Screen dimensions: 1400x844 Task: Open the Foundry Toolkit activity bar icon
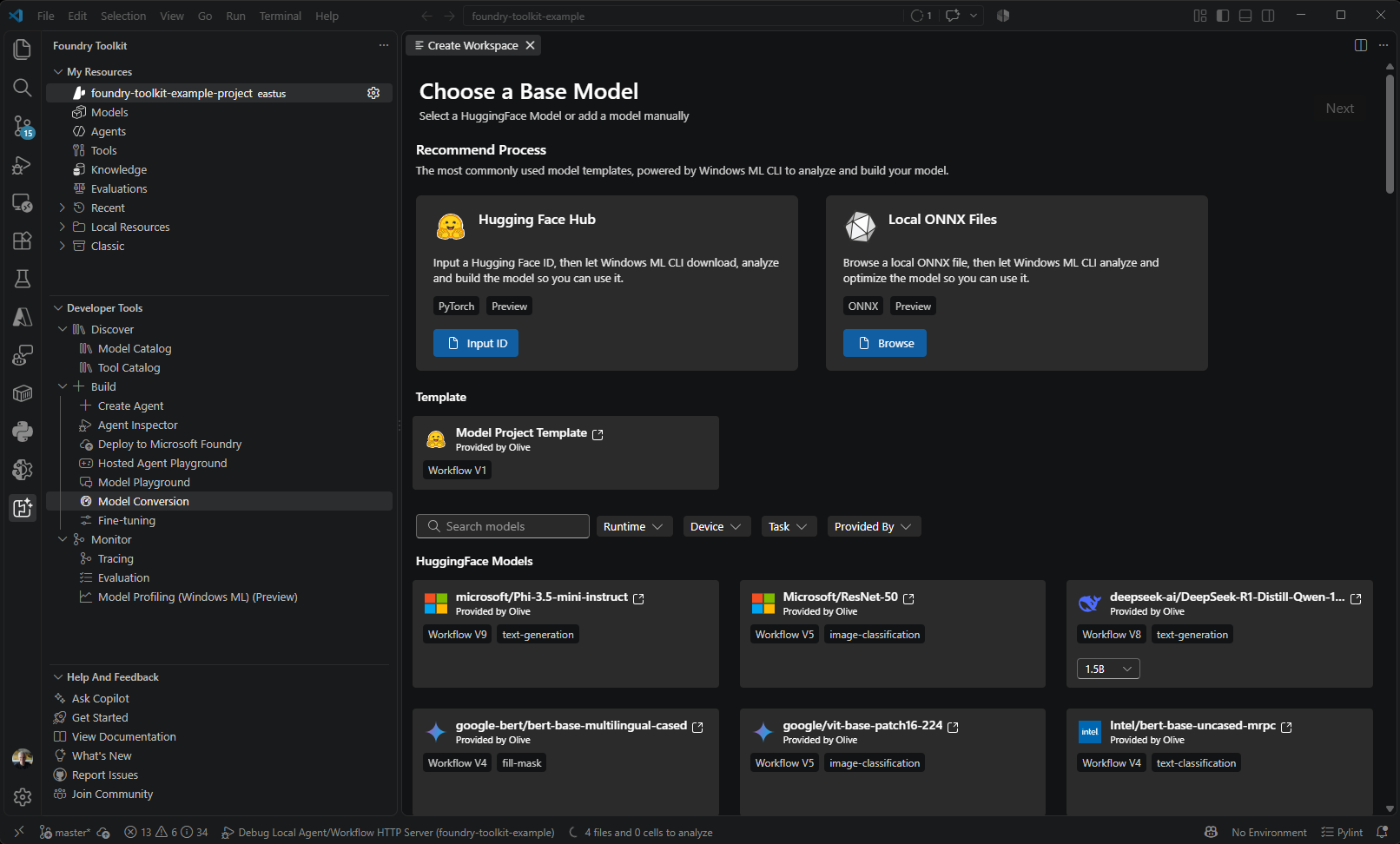coord(23,508)
